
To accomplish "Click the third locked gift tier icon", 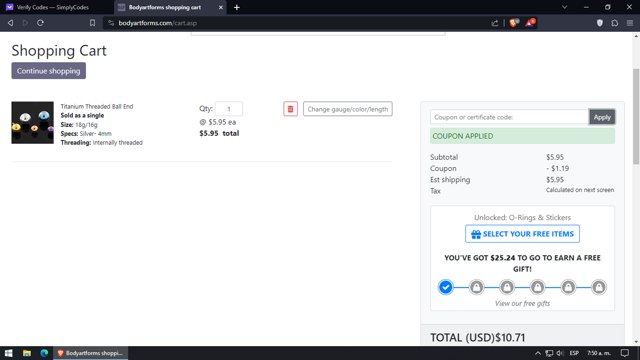I will tap(538, 287).
